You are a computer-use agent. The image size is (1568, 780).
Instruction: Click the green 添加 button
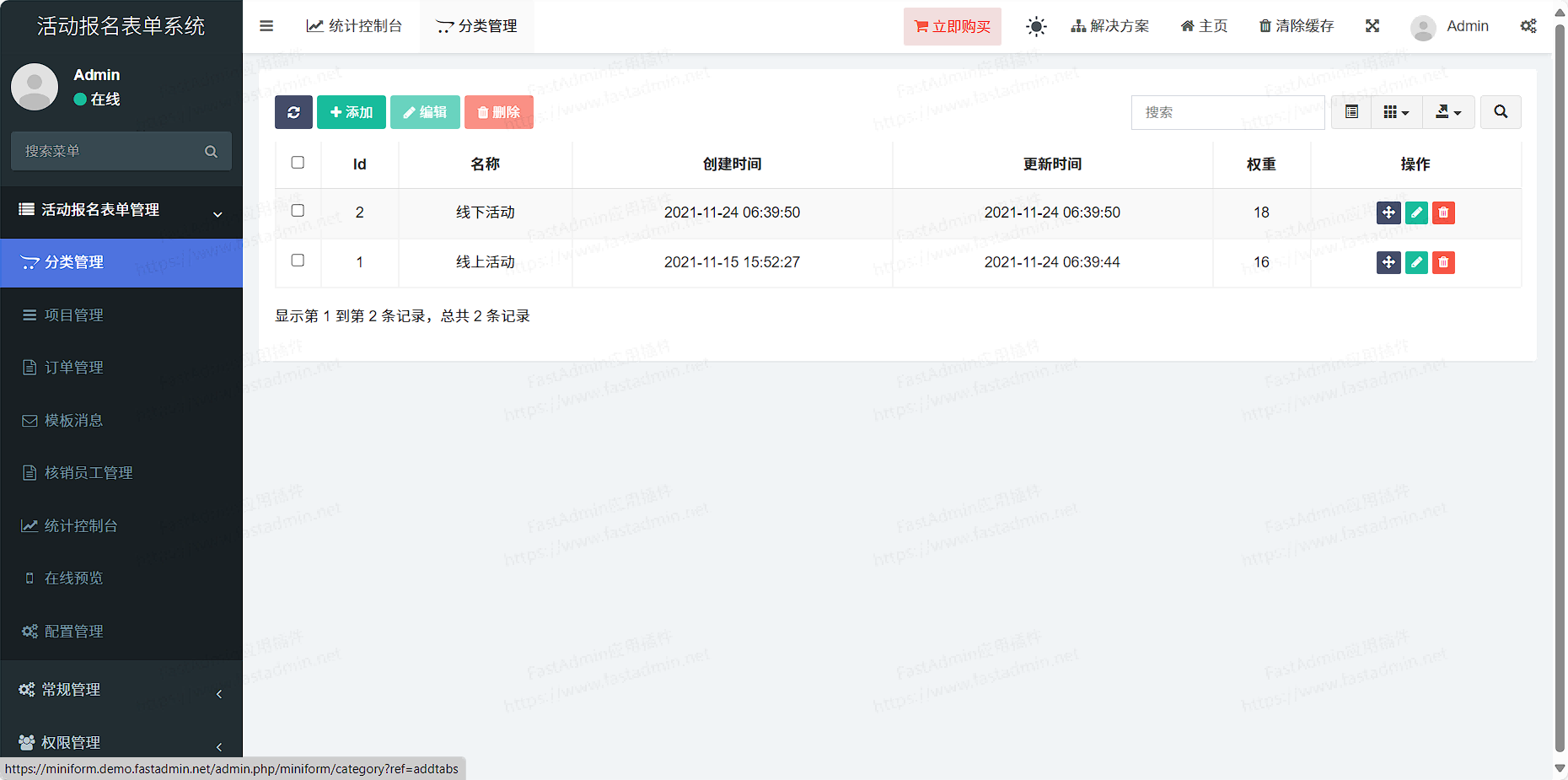[352, 112]
